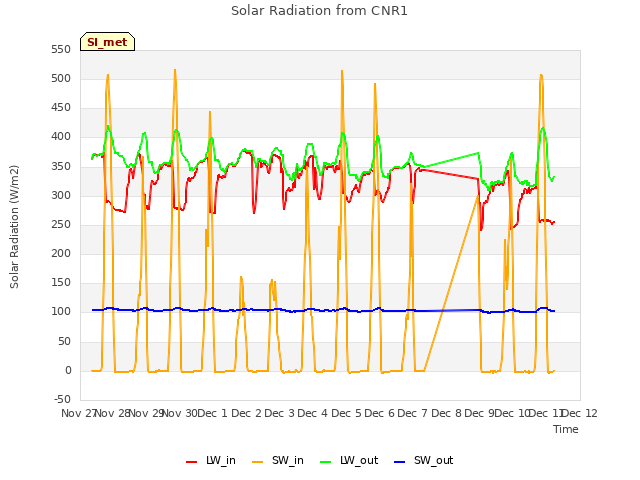Image resolution: width=640 pixels, height=480 pixels.
Task: Click the 150 y-axis tick label
Action: (61, 282)
